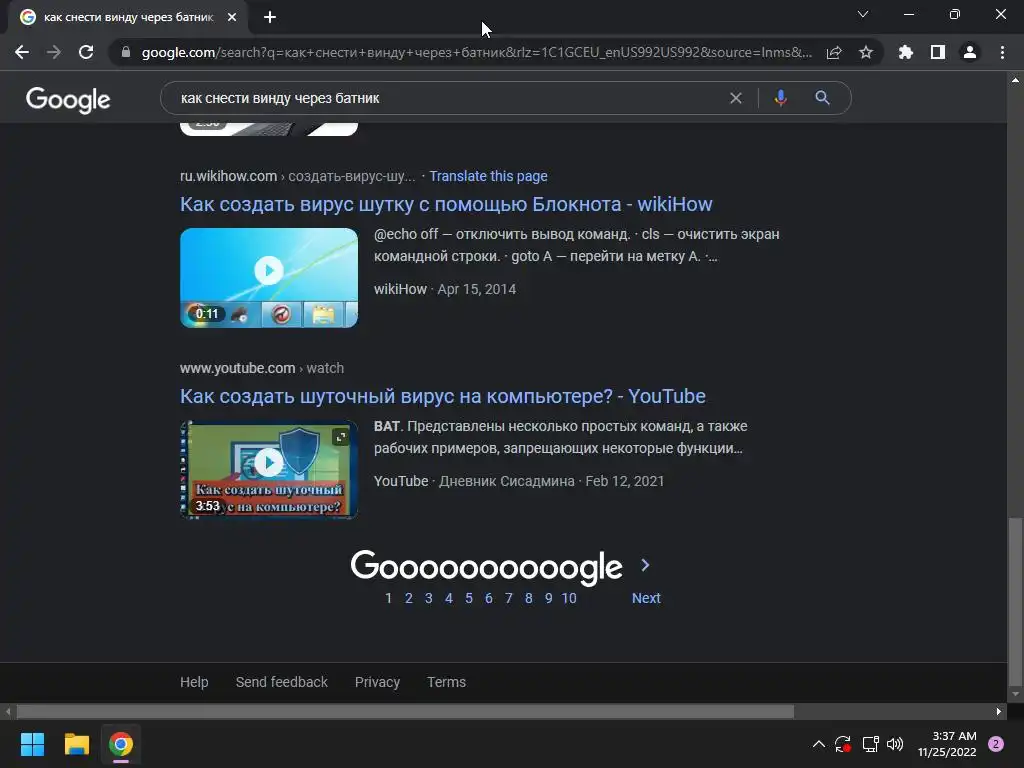This screenshot has width=1024, height=768.
Task: Open the Help footer link
Action: tap(194, 682)
